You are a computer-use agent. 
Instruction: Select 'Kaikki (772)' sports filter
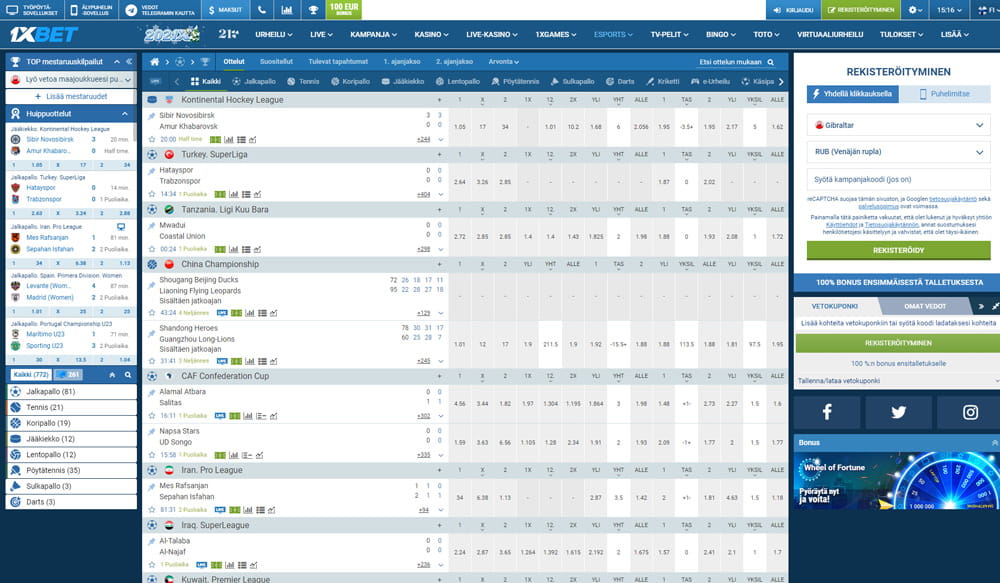pyautogui.click(x=31, y=374)
